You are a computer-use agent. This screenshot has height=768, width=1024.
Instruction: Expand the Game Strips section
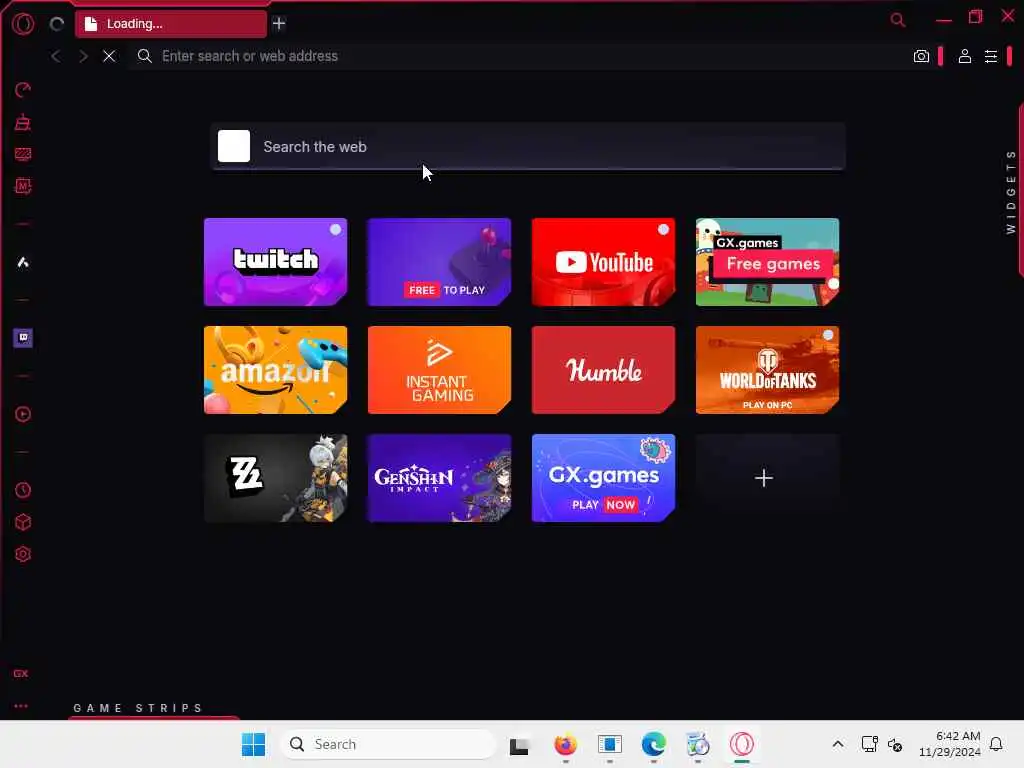coord(138,708)
